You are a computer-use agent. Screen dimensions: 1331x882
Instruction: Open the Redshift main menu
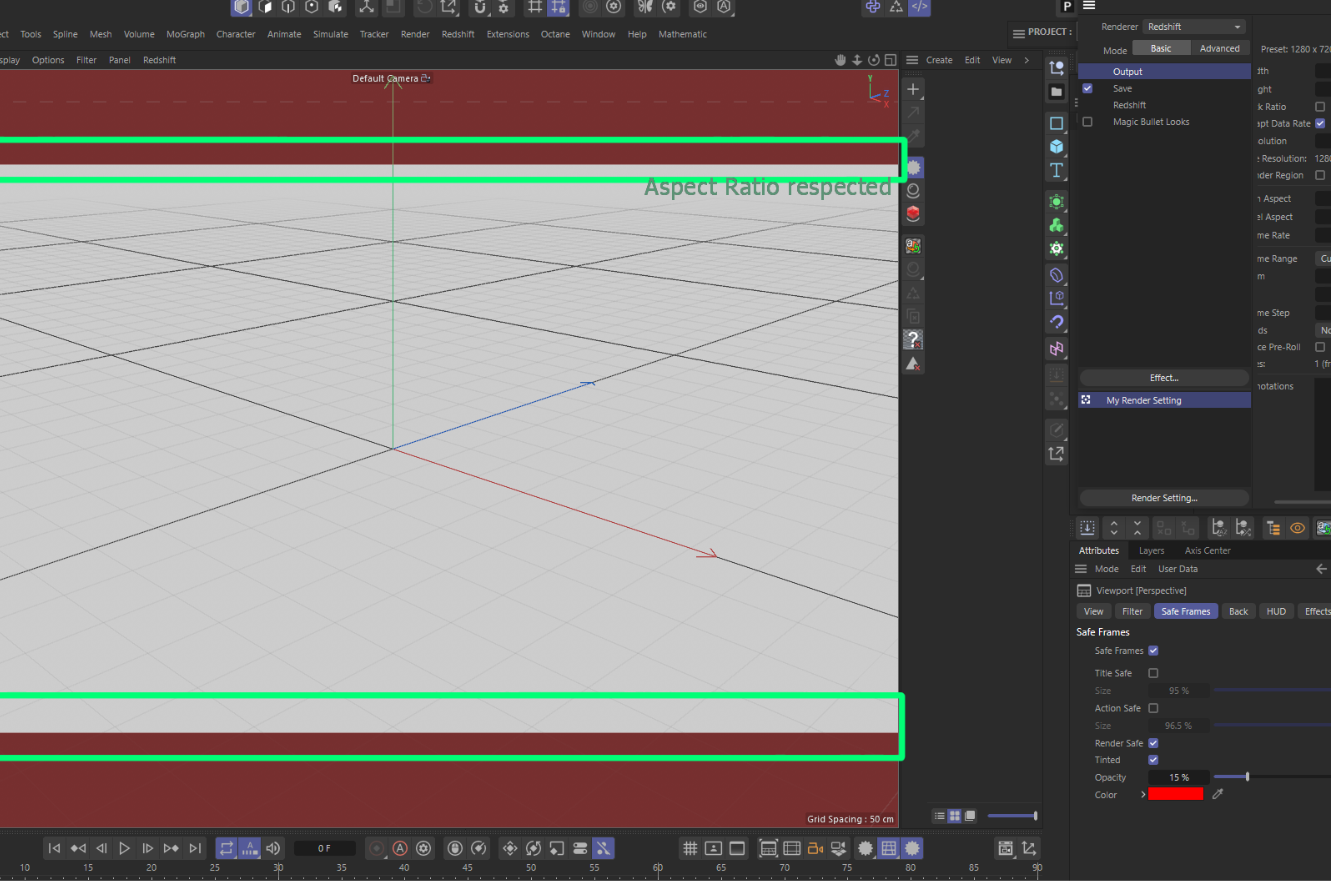[458, 34]
